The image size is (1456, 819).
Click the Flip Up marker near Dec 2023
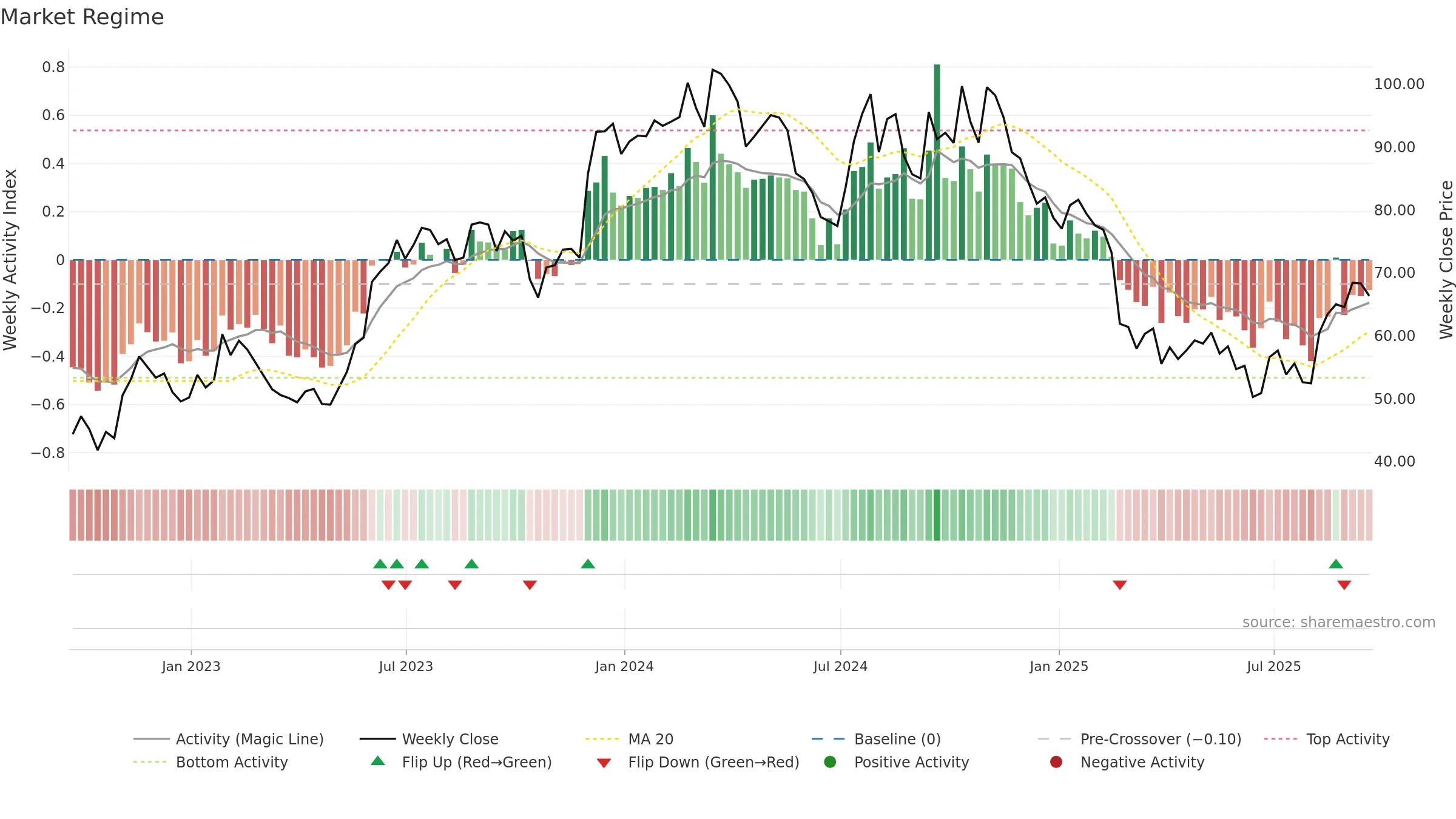click(588, 564)
